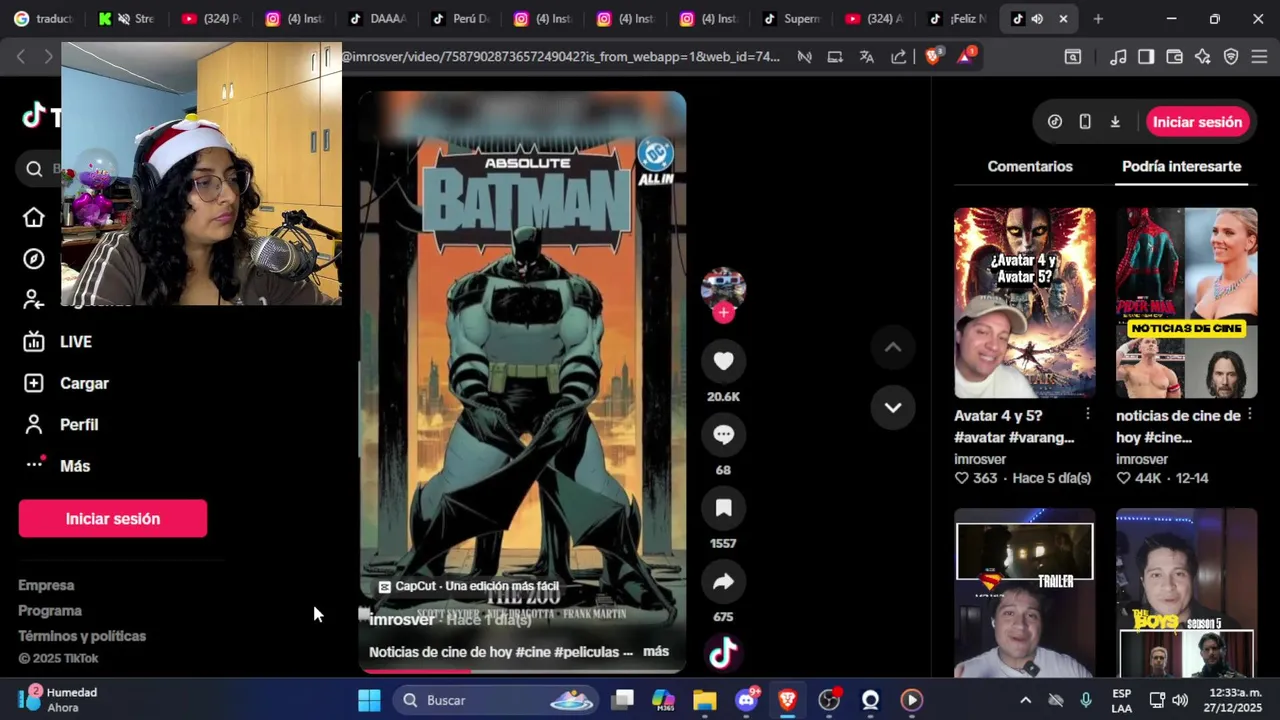Viewport: 1280px width, 720px height.
Task: Open the Brave Shields lion icon
Action: tap(933, 57)
